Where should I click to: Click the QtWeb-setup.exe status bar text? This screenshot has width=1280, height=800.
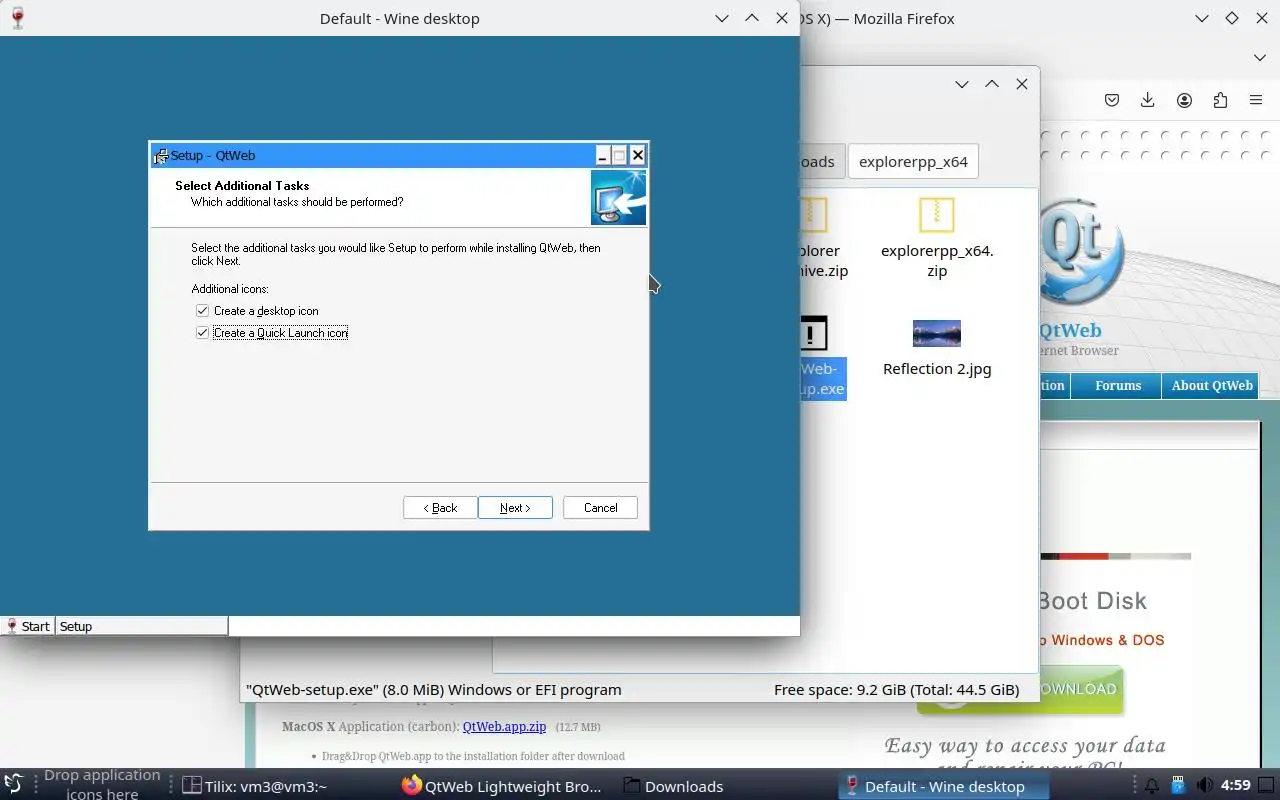click(x=434, y=689)
